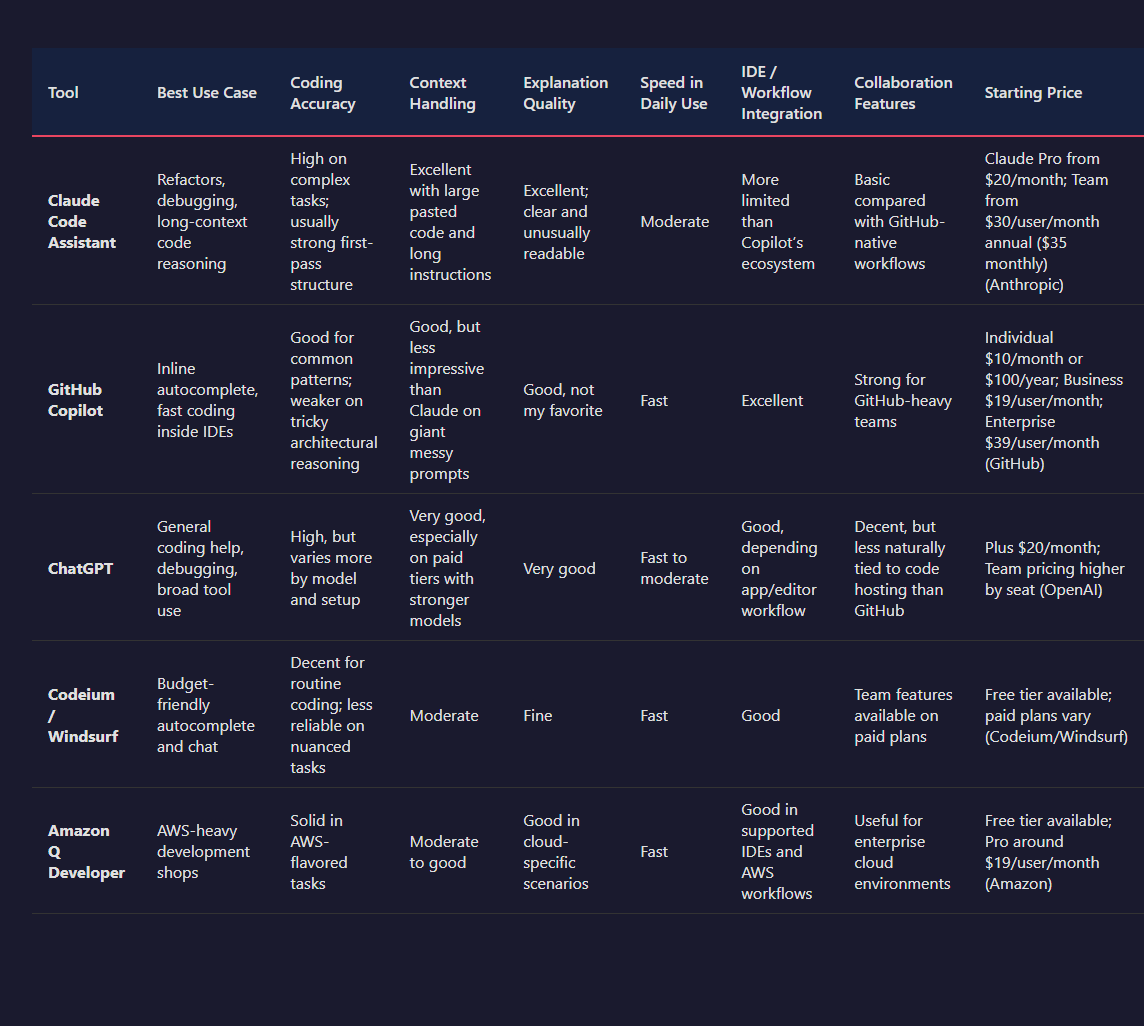Click the IDE / Workflow Integration header

(781, 92)
